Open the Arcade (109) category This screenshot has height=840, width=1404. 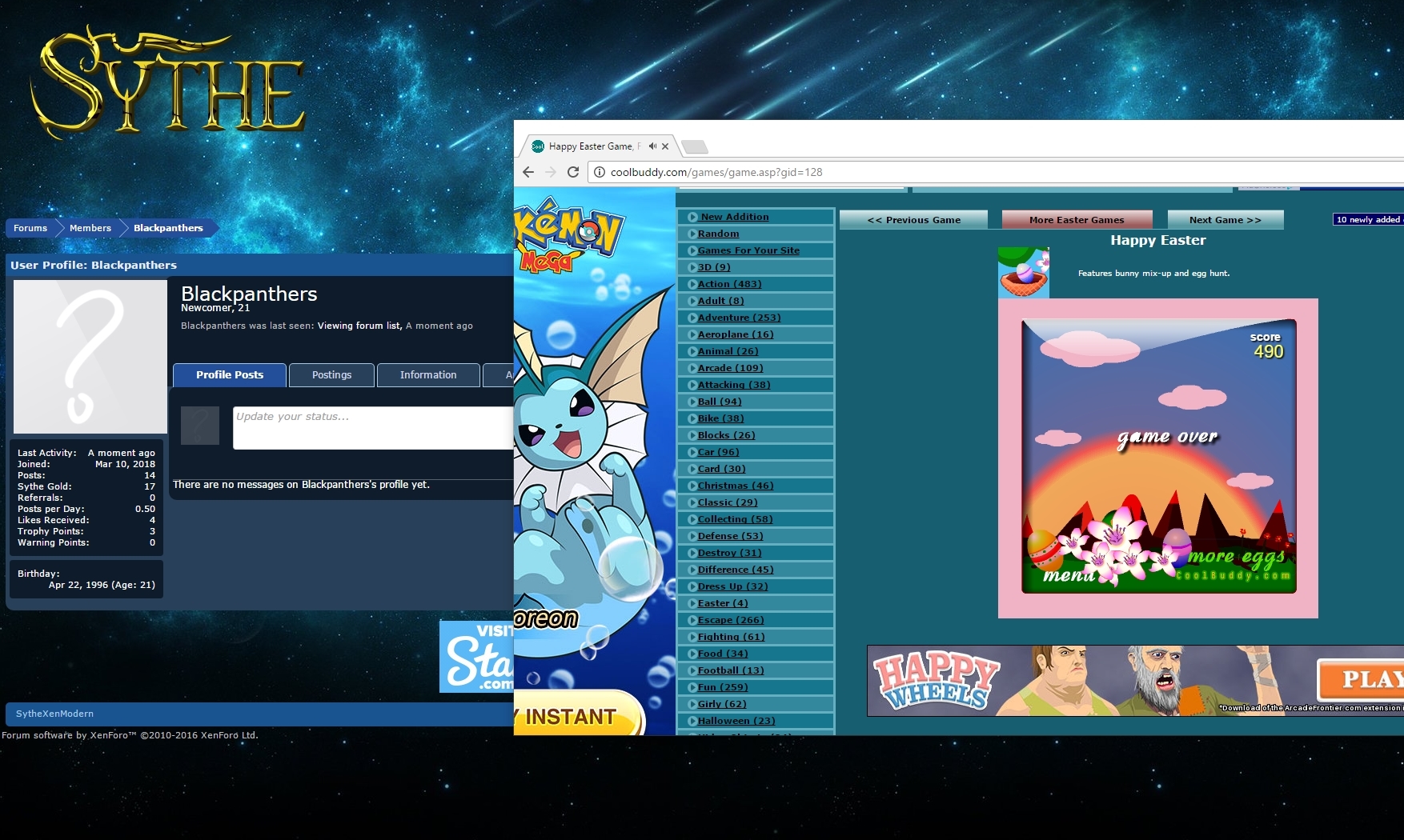(730, 368)
